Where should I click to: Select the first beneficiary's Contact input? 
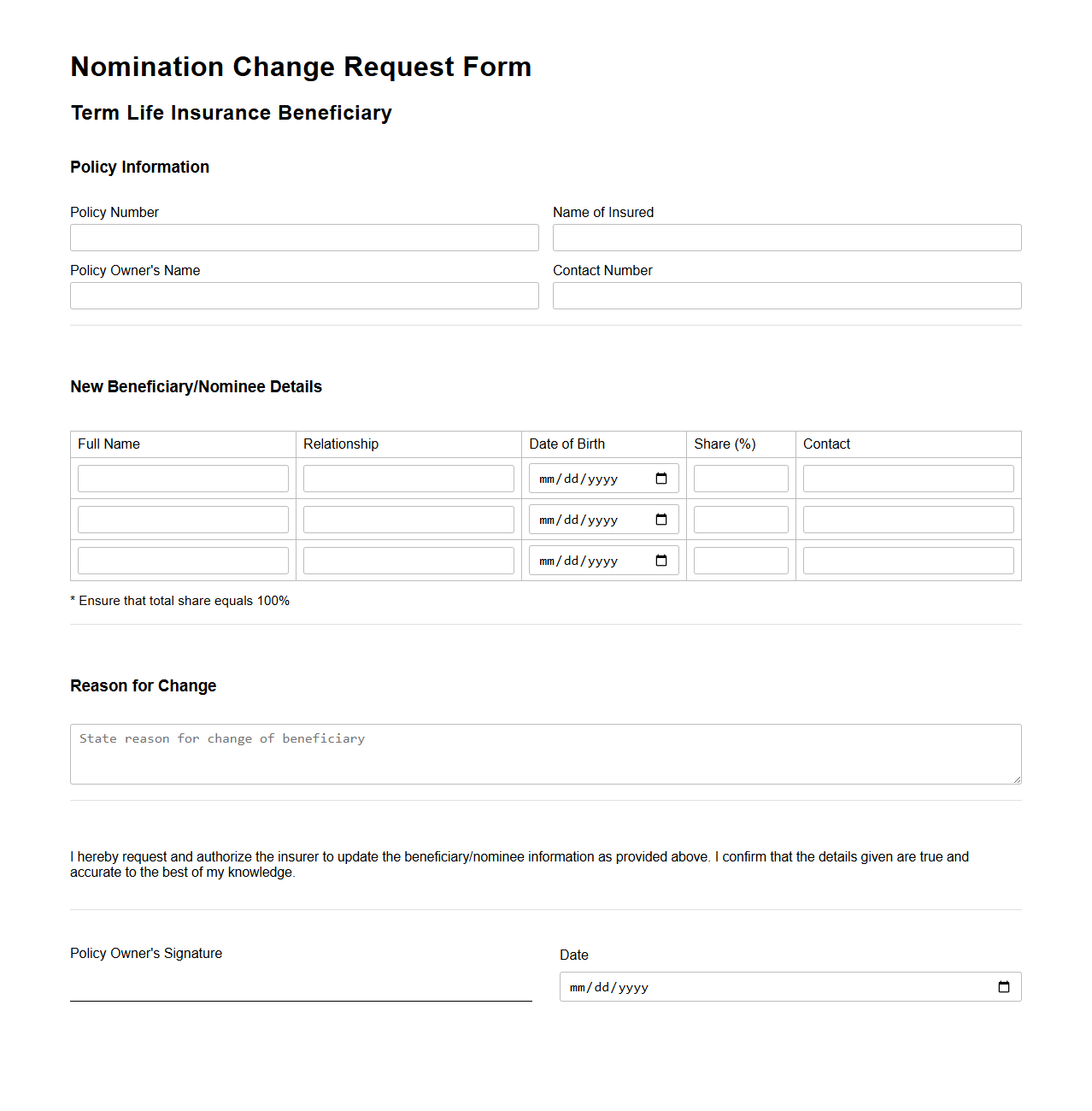click(x=907, y=478)
